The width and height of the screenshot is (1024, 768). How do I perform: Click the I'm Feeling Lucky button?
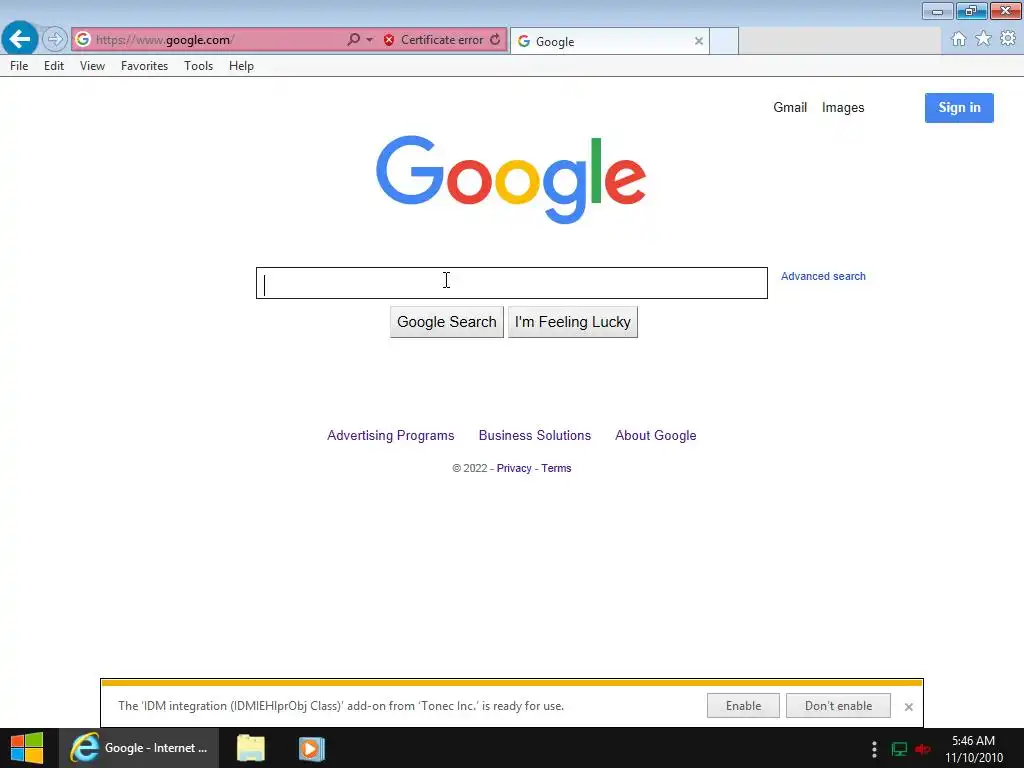coord(573,322)
